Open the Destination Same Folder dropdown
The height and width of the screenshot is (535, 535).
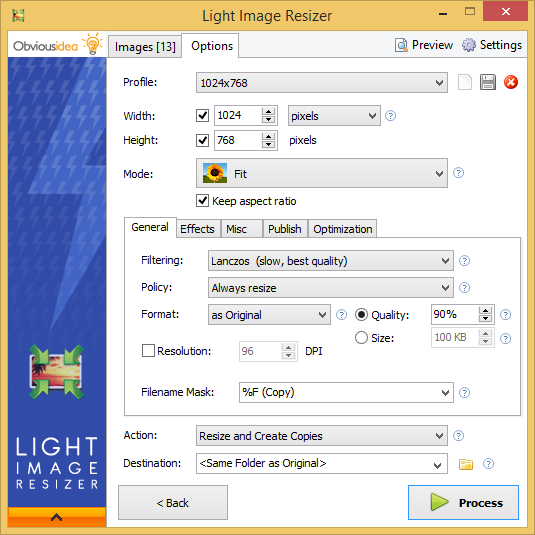pos(322,463)
